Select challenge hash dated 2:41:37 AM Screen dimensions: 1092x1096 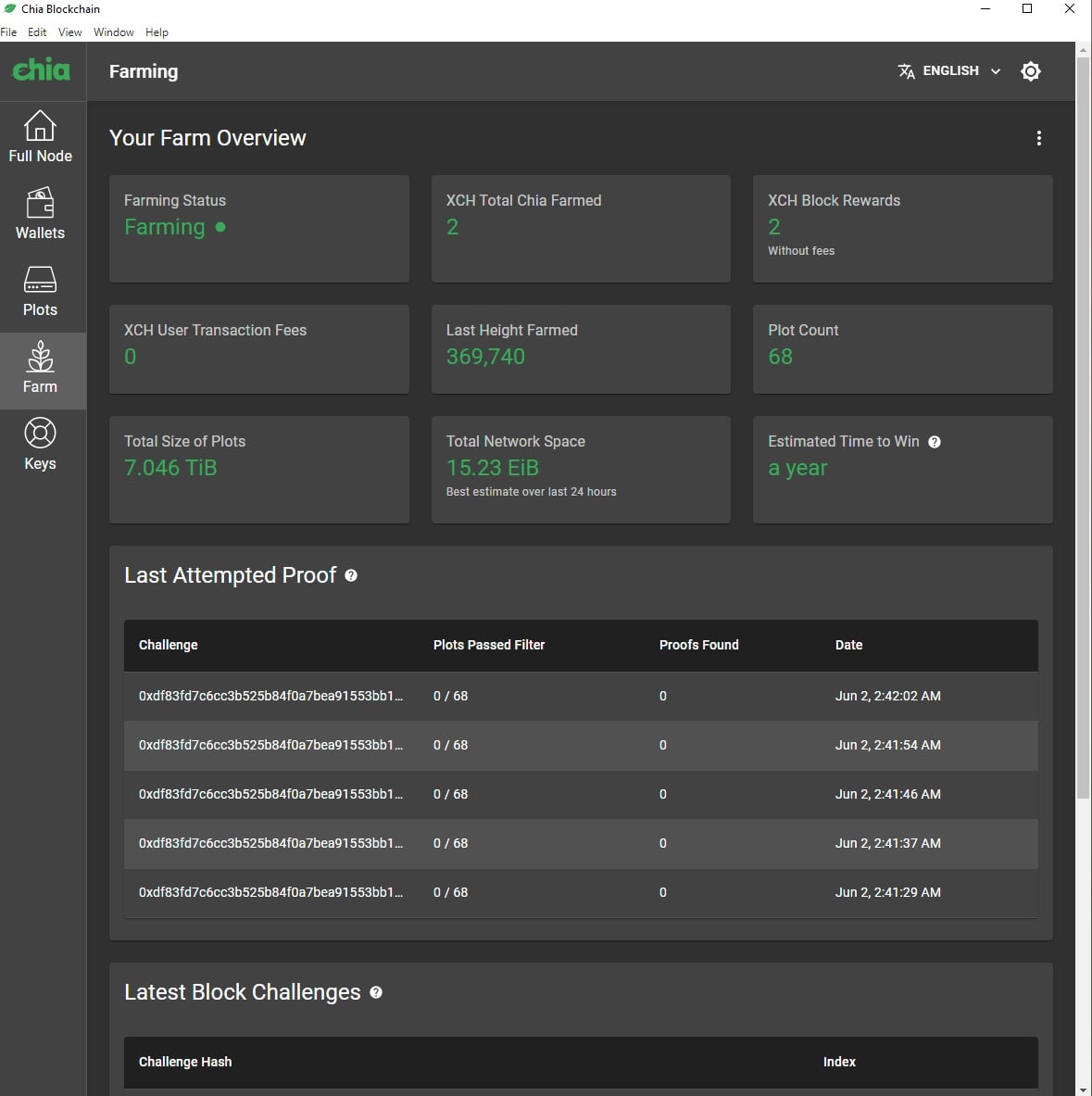coord(271,843)
